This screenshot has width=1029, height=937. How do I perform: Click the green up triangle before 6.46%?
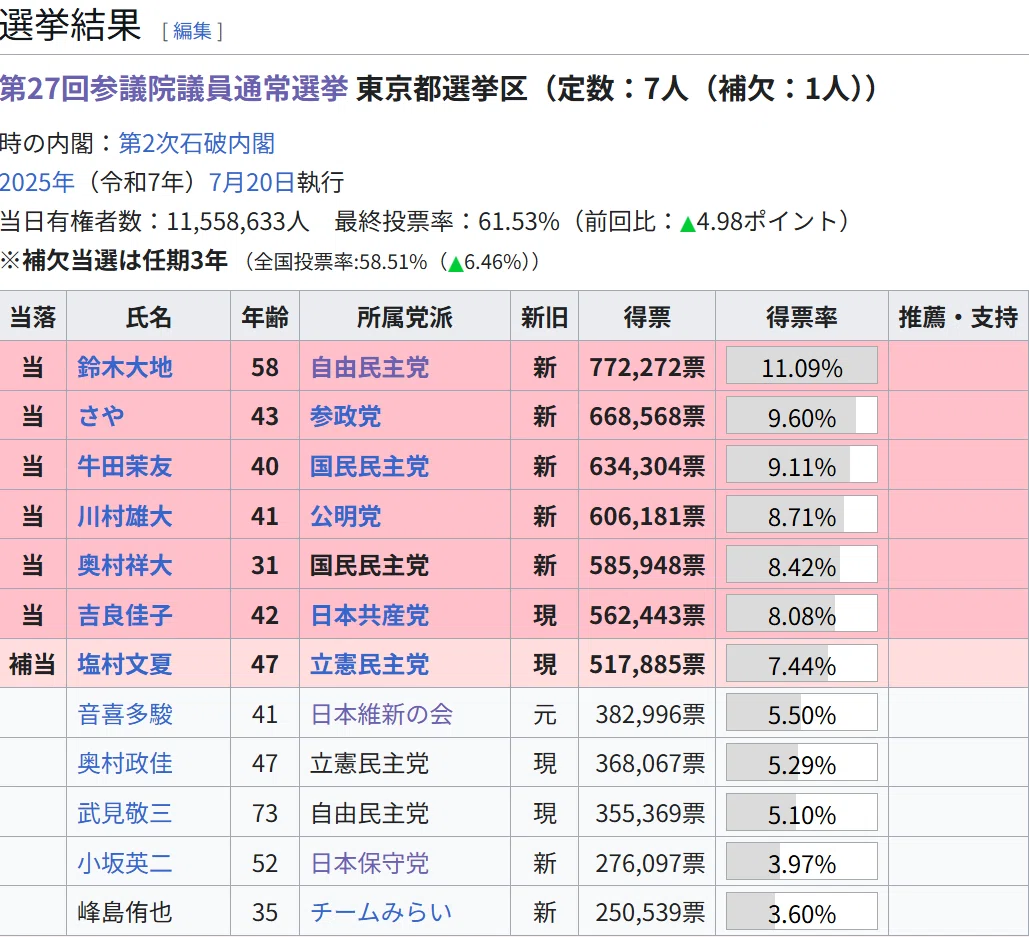pos(456,263)
